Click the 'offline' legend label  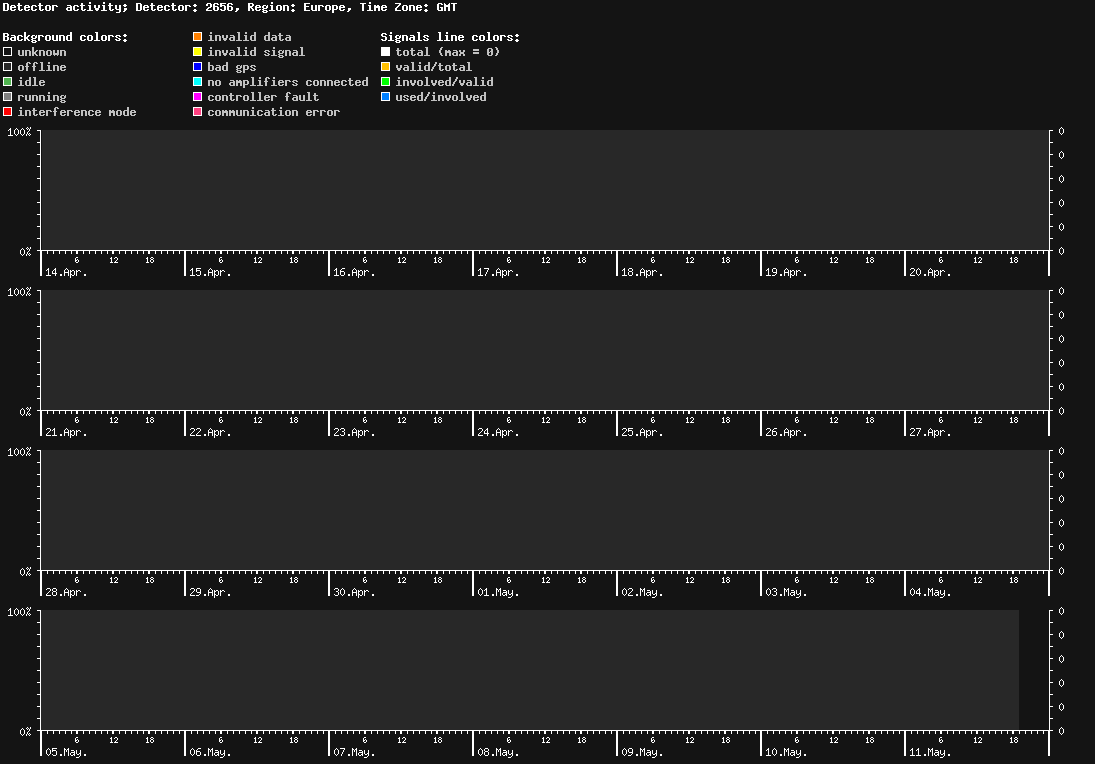(x=42, y=67)
